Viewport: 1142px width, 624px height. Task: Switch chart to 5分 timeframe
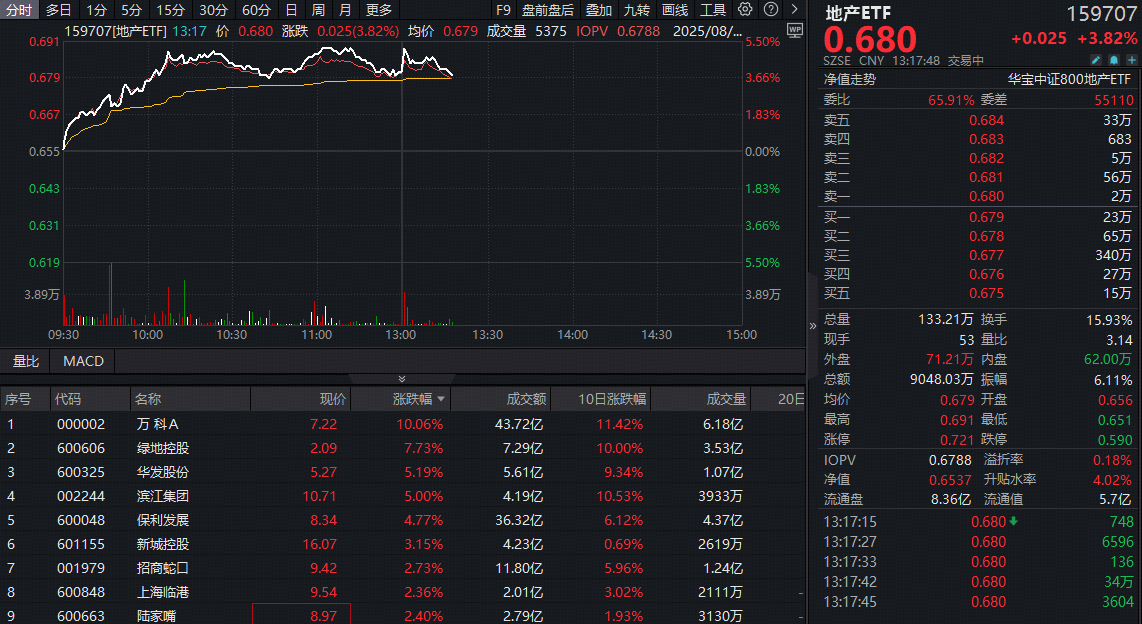(131, 10)
